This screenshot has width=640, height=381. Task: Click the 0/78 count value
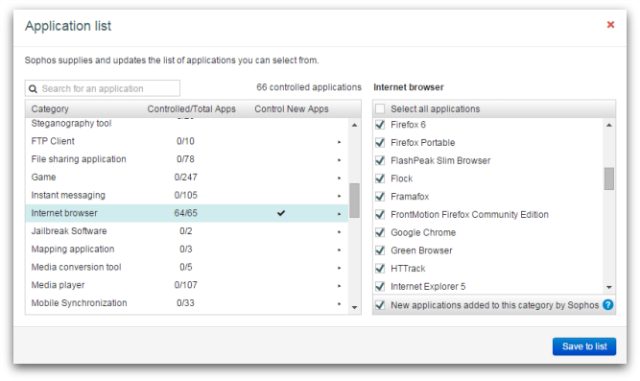pyautogui.click(x=185, y=159)
